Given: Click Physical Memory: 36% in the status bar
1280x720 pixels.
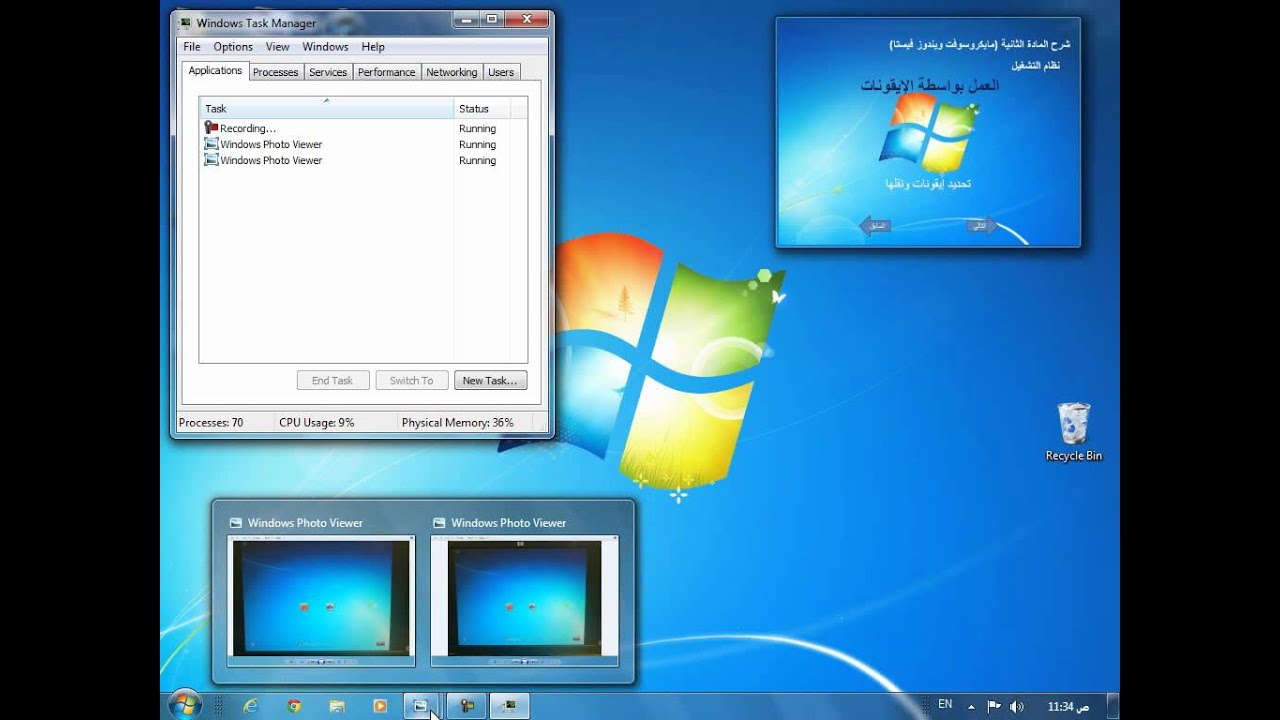Looking at the screenshot, I should pyautogui.click(x=458, y=423).
